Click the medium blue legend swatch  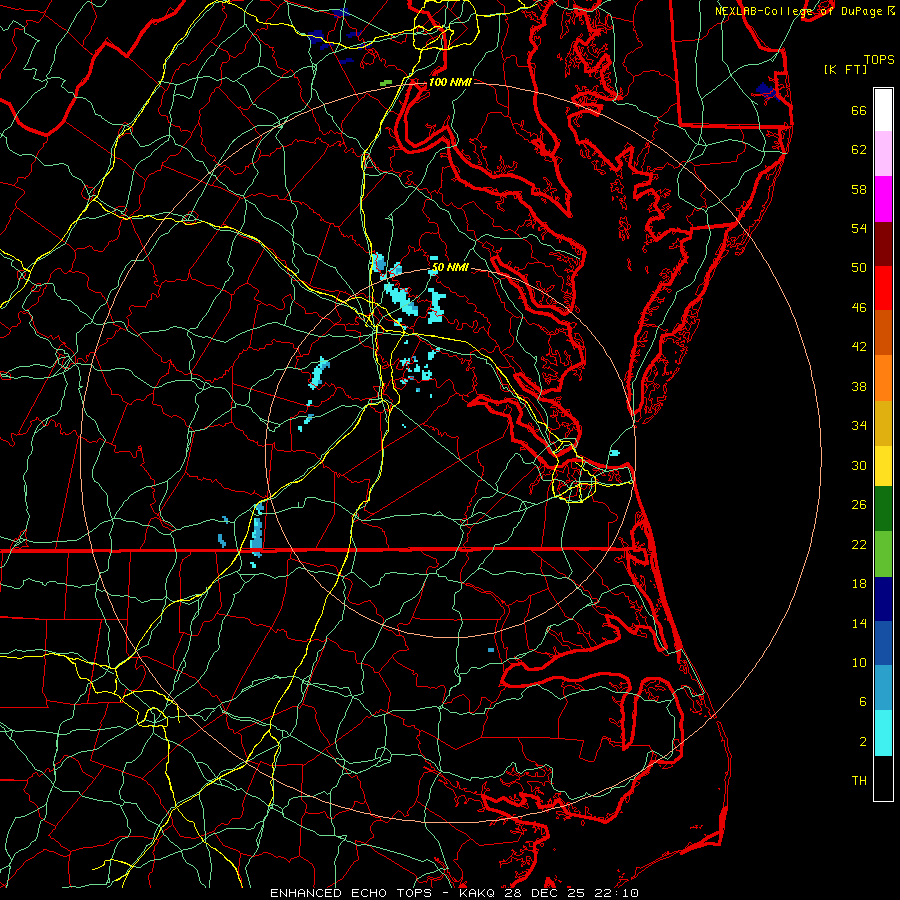[x=883, y=643]
